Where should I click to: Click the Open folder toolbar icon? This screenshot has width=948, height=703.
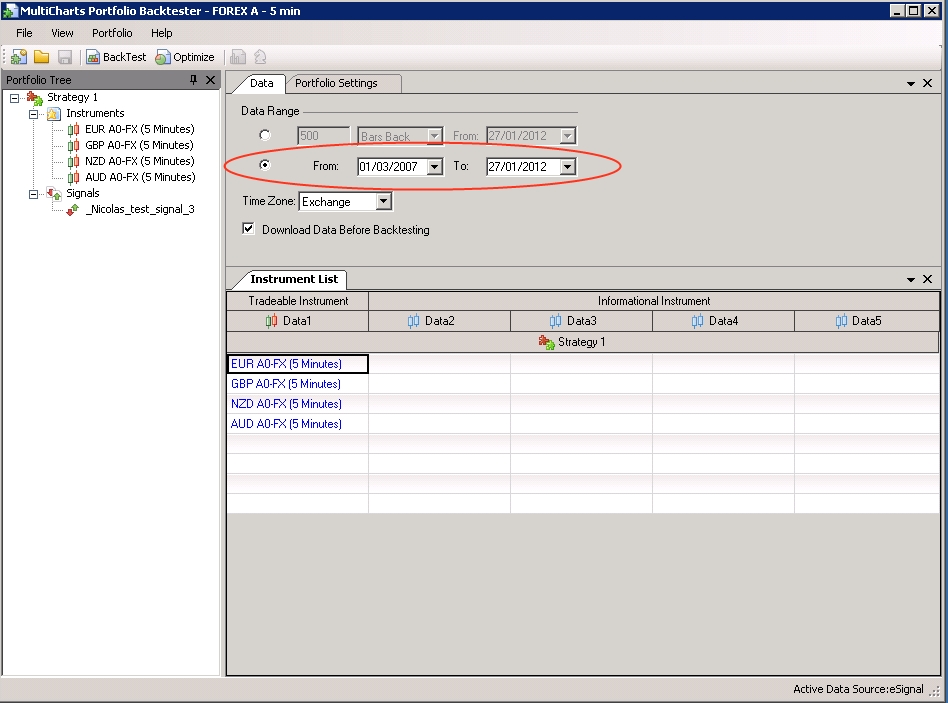pyautogui.click(x=42, y=57)
